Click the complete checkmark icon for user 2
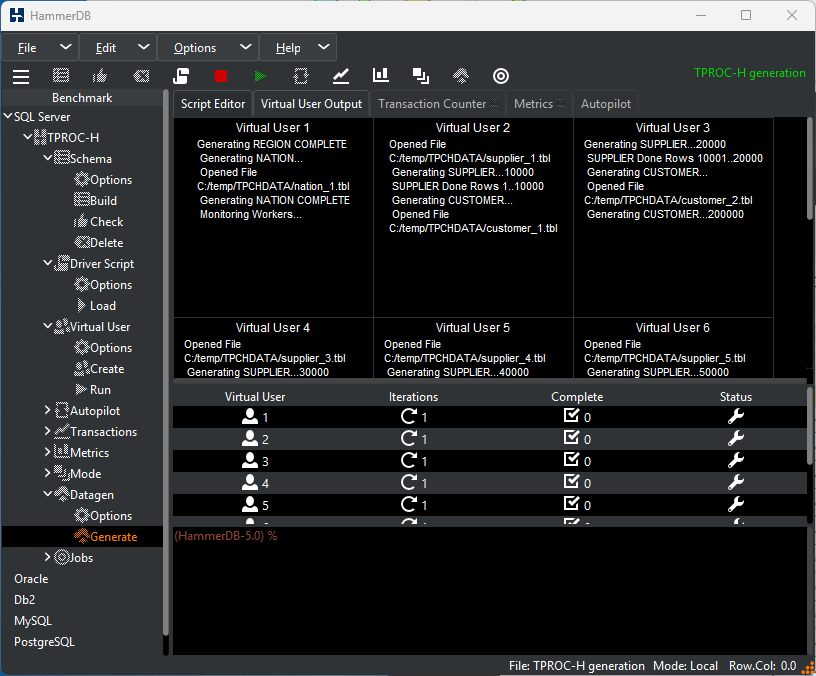This screenshot has width=816, height=676. (571, 438)
